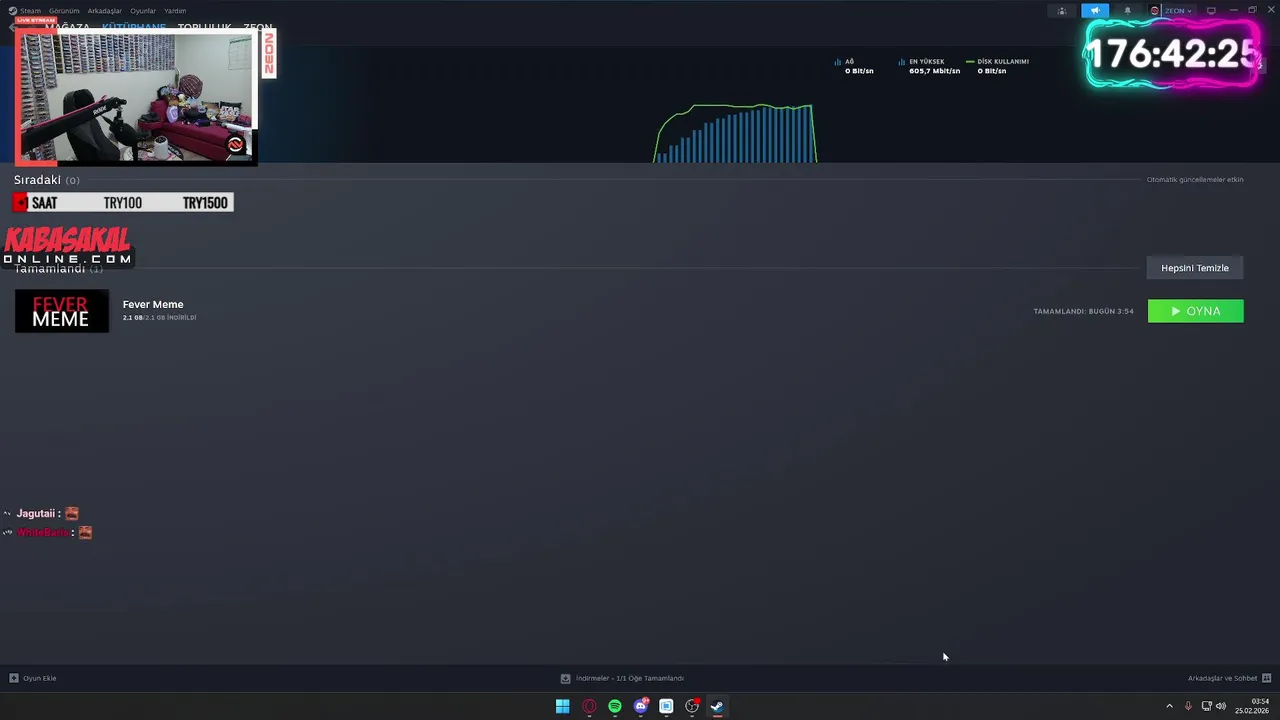Enter Big Picture mode via monitor icon
1280x720 pixels.
[x=1211, y=11]
